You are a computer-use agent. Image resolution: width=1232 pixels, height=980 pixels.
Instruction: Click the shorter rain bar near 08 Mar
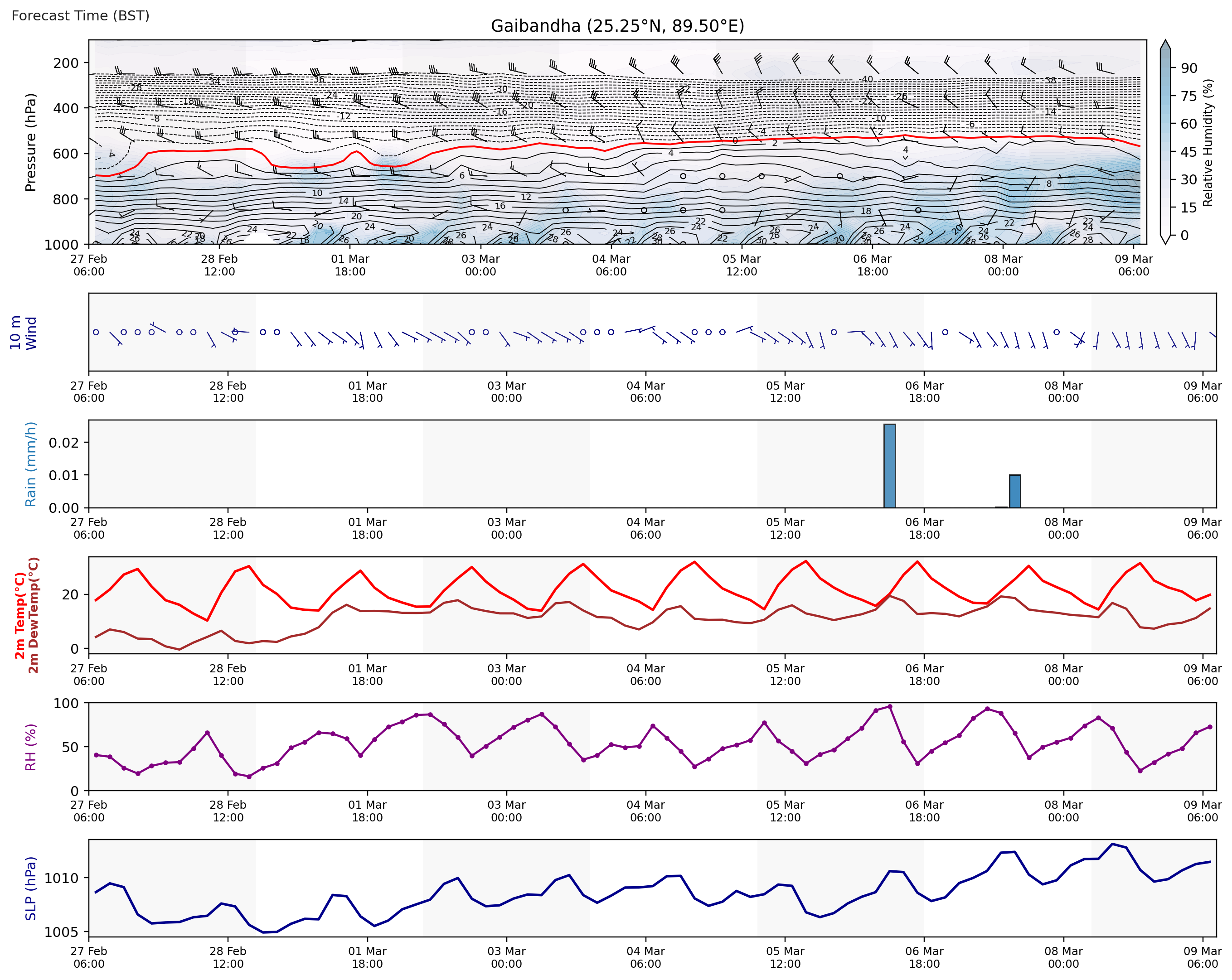pos(1015,491)
